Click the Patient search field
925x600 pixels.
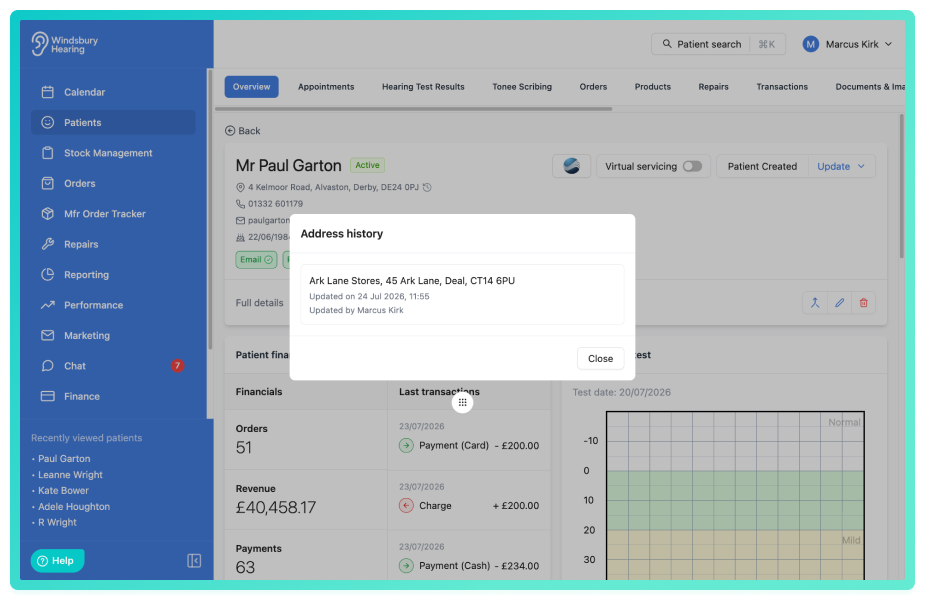pos(718,44)
